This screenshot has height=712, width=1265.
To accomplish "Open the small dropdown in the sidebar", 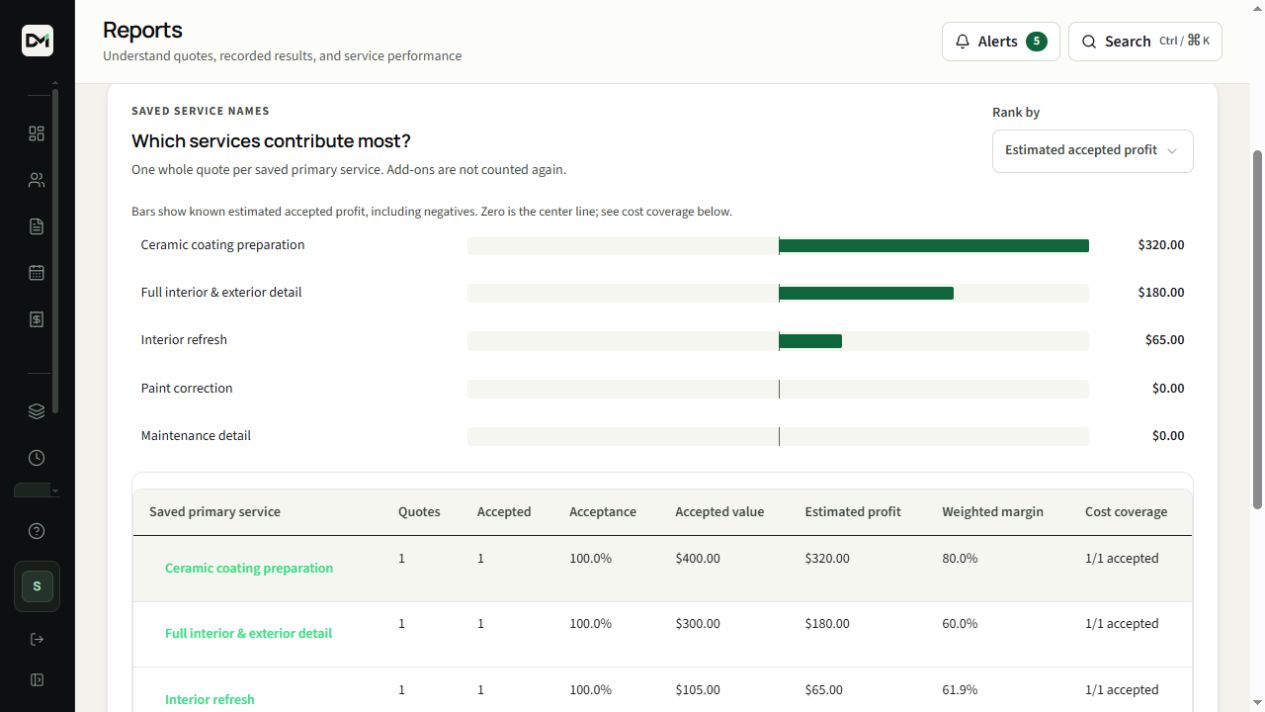I will pyautogui.click(x=37, y=491).
